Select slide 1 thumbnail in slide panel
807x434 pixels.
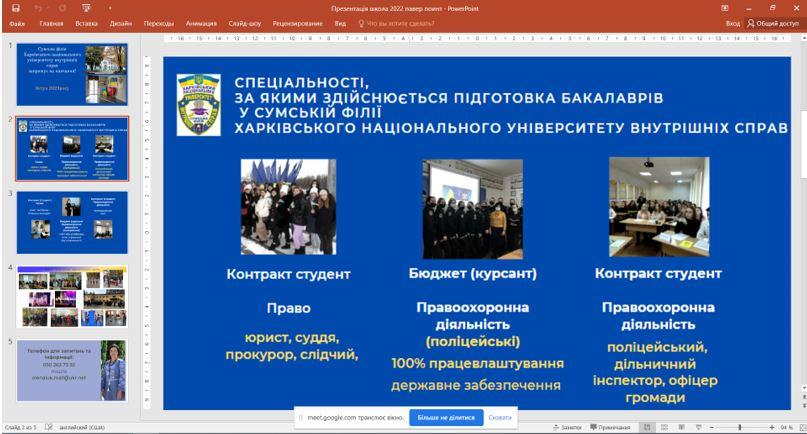[72, 75]
